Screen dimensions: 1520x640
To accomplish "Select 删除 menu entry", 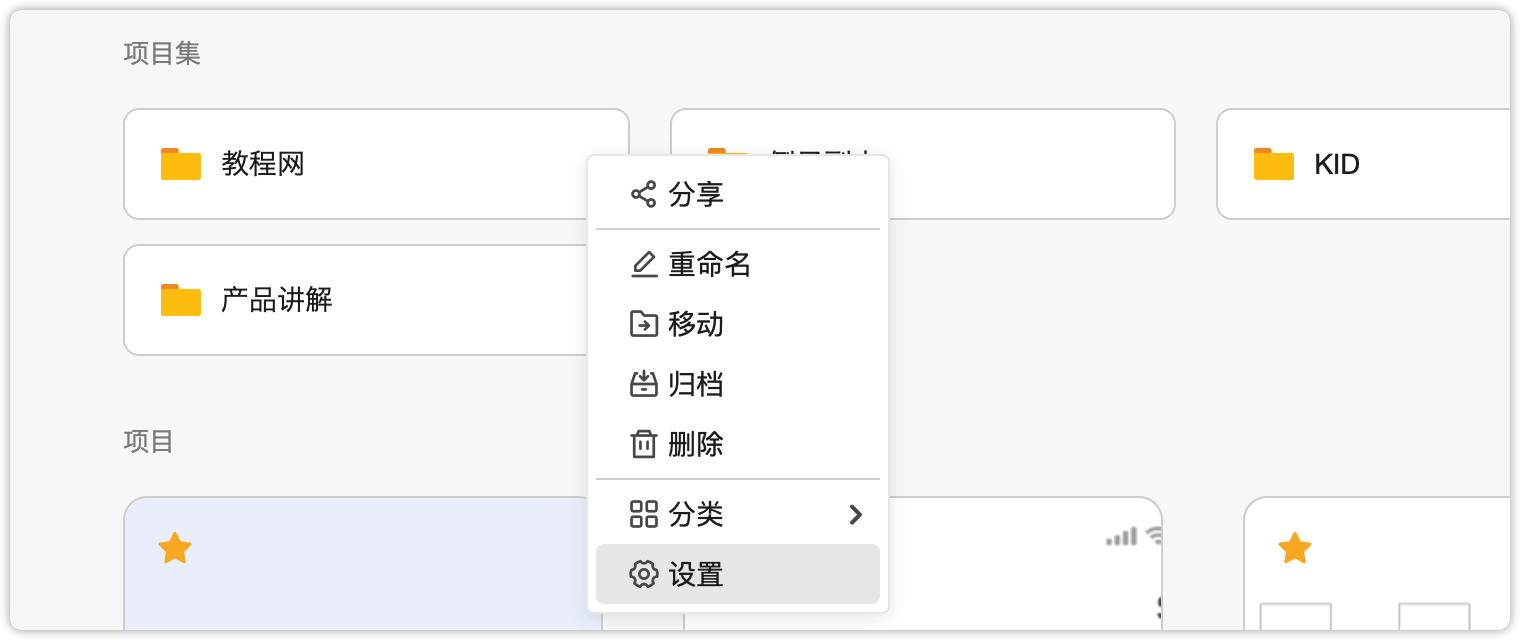I will pyautogui.click(x=696, y=444).
